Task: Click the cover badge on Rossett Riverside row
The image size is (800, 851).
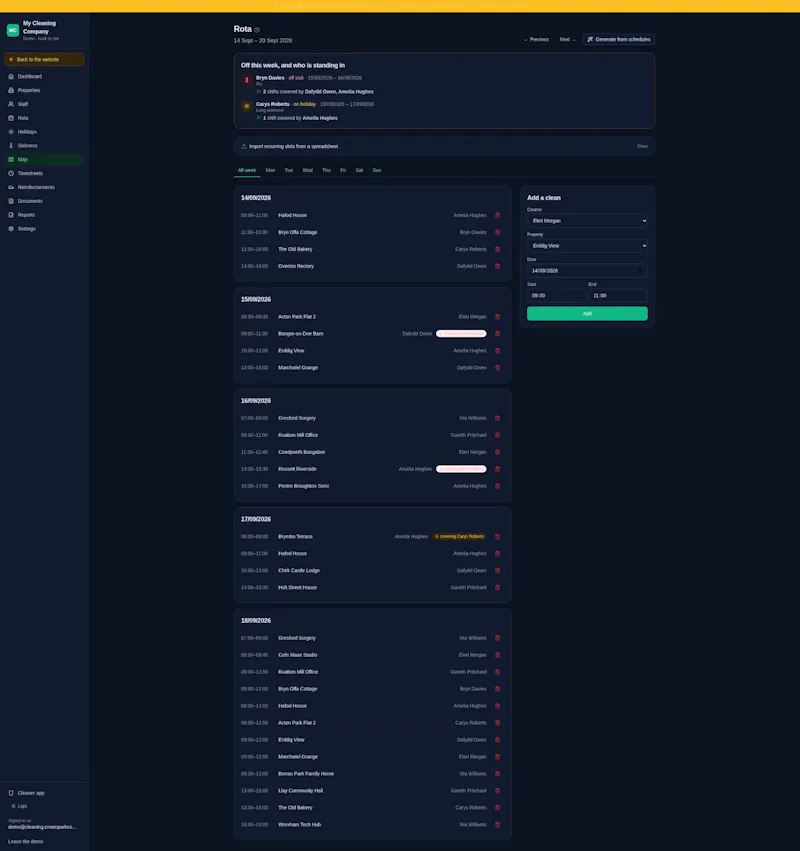Action: pos(461,469)
